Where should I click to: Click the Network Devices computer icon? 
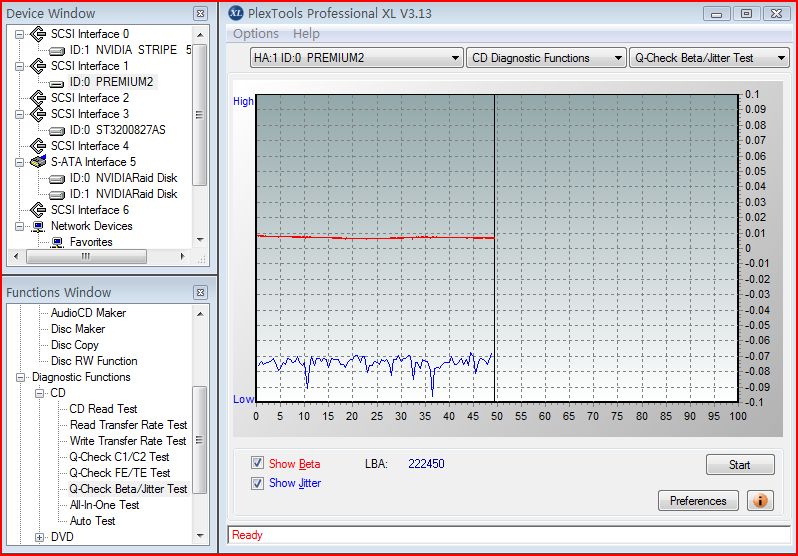38,226
